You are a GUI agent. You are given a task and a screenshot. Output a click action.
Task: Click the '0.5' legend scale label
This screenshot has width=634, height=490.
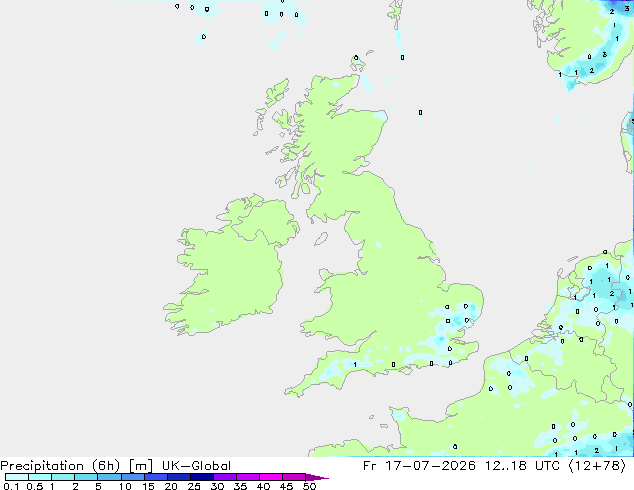coord(35,486)
